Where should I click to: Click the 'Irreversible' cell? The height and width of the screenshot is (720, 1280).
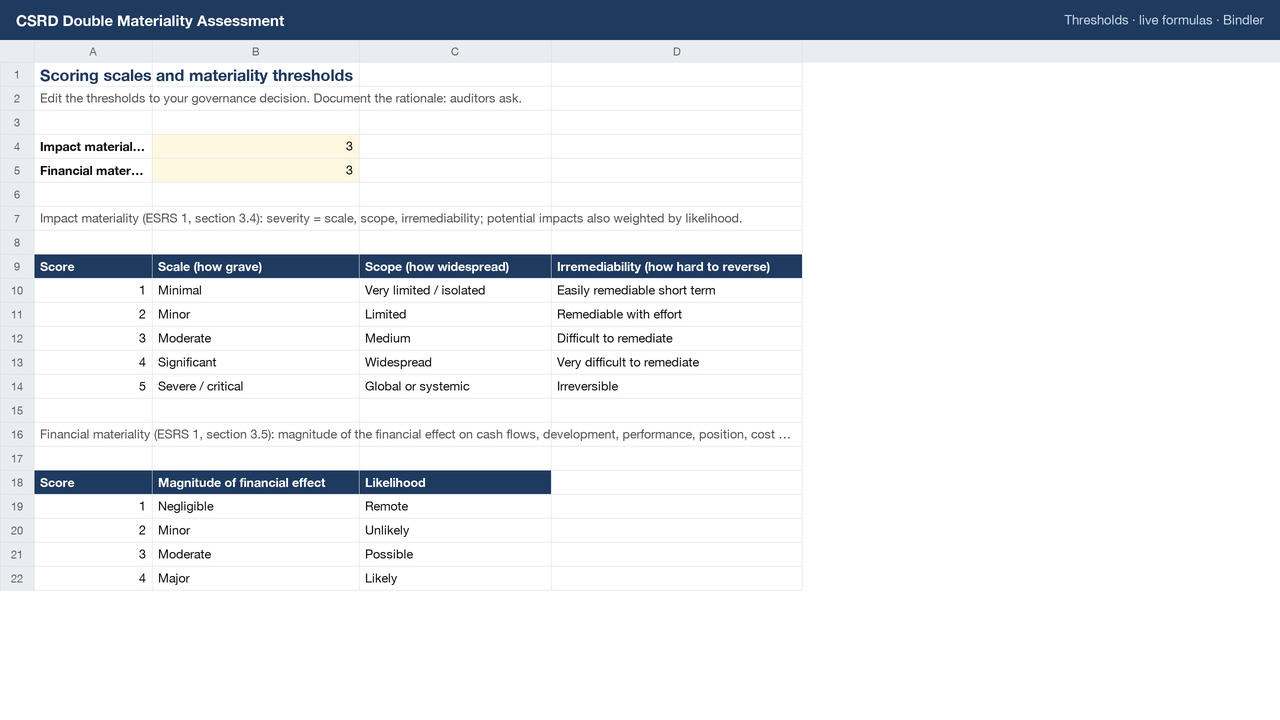pos(677,387)
